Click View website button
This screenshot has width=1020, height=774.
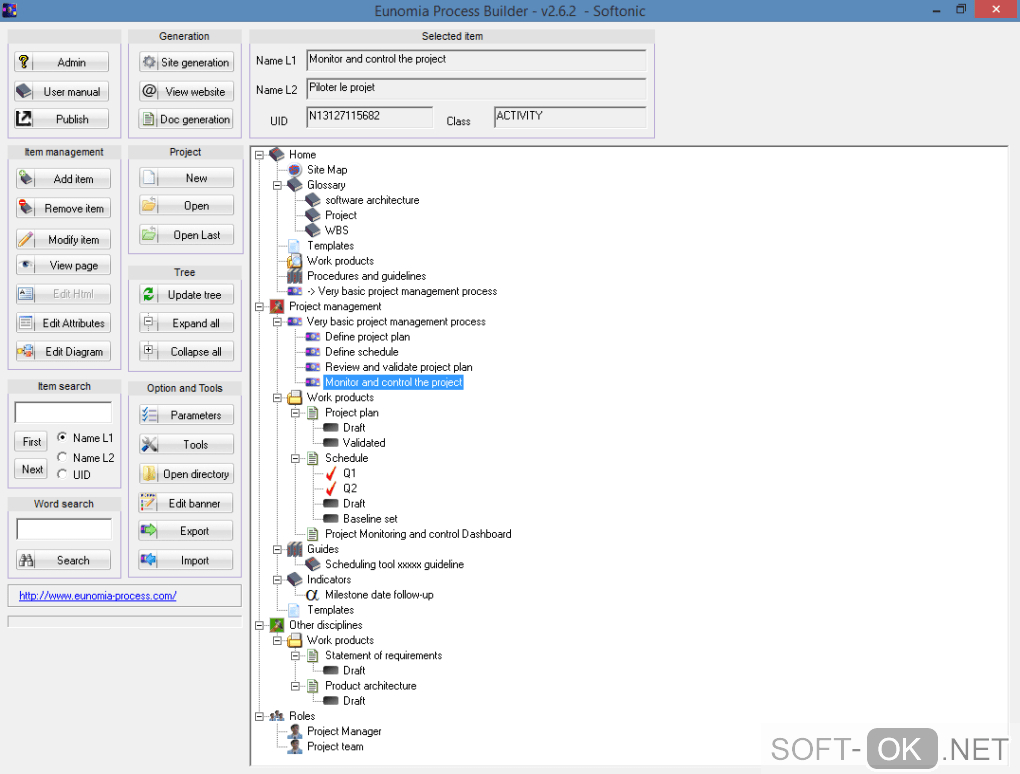click(x=186, y=92)
